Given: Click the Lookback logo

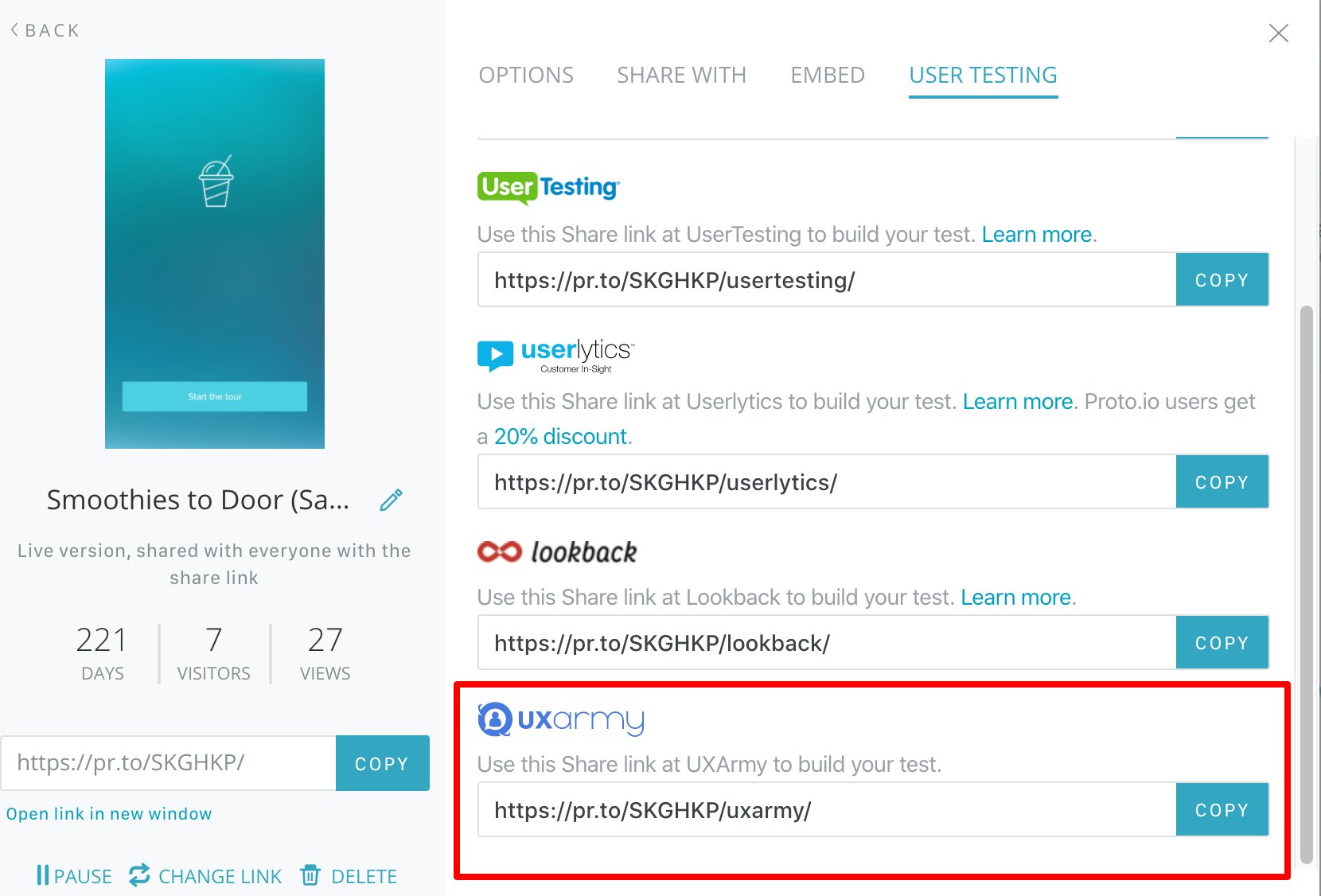Looking at the screenshot, I should tap(557, 551).
